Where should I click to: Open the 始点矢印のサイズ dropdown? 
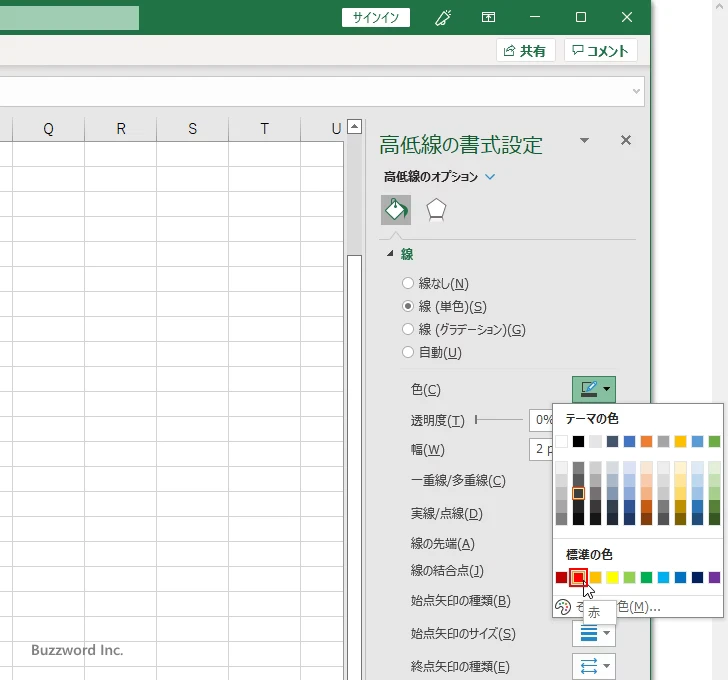(x=594, y=634)
